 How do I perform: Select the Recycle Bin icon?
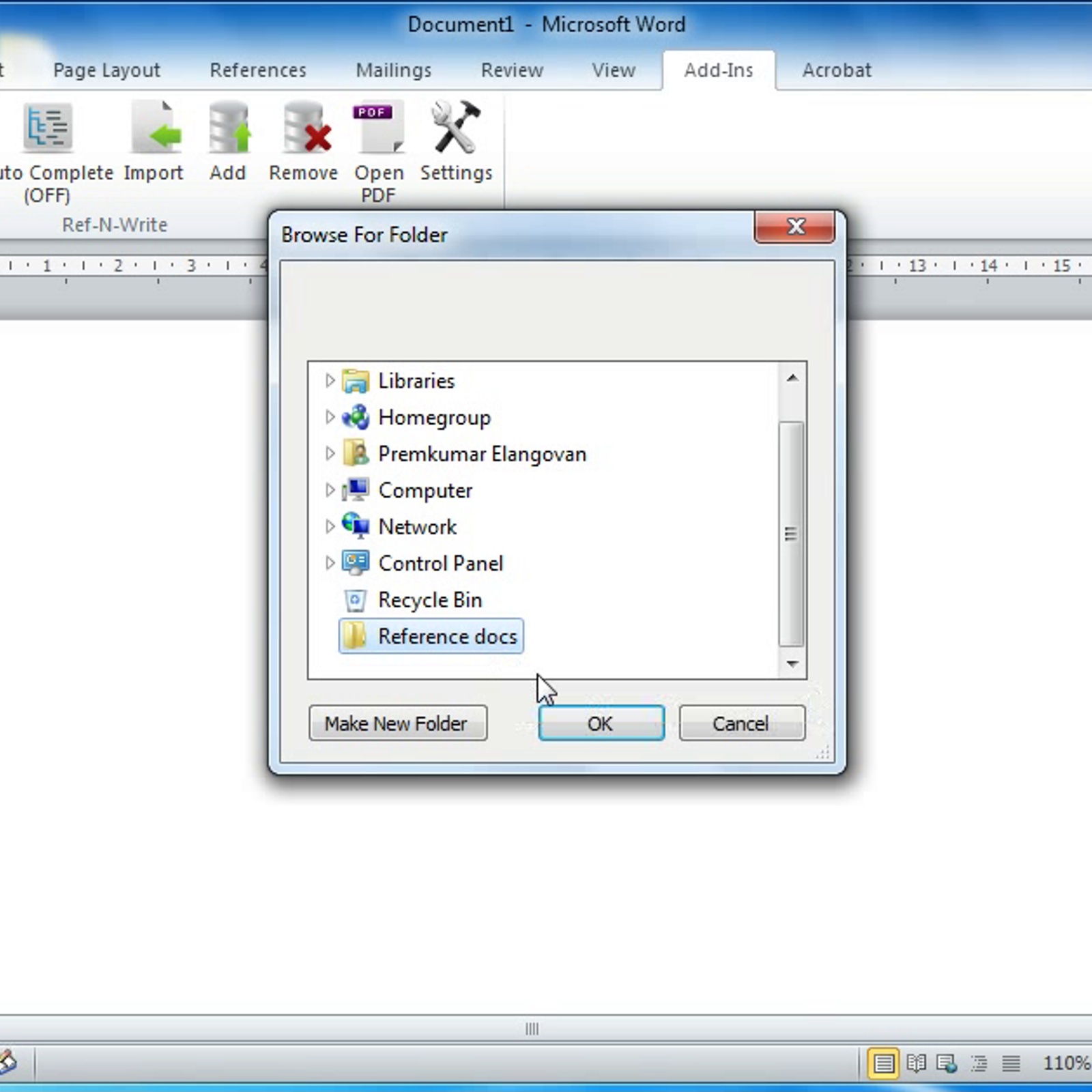pyautogui.click(x=356, y=600)
